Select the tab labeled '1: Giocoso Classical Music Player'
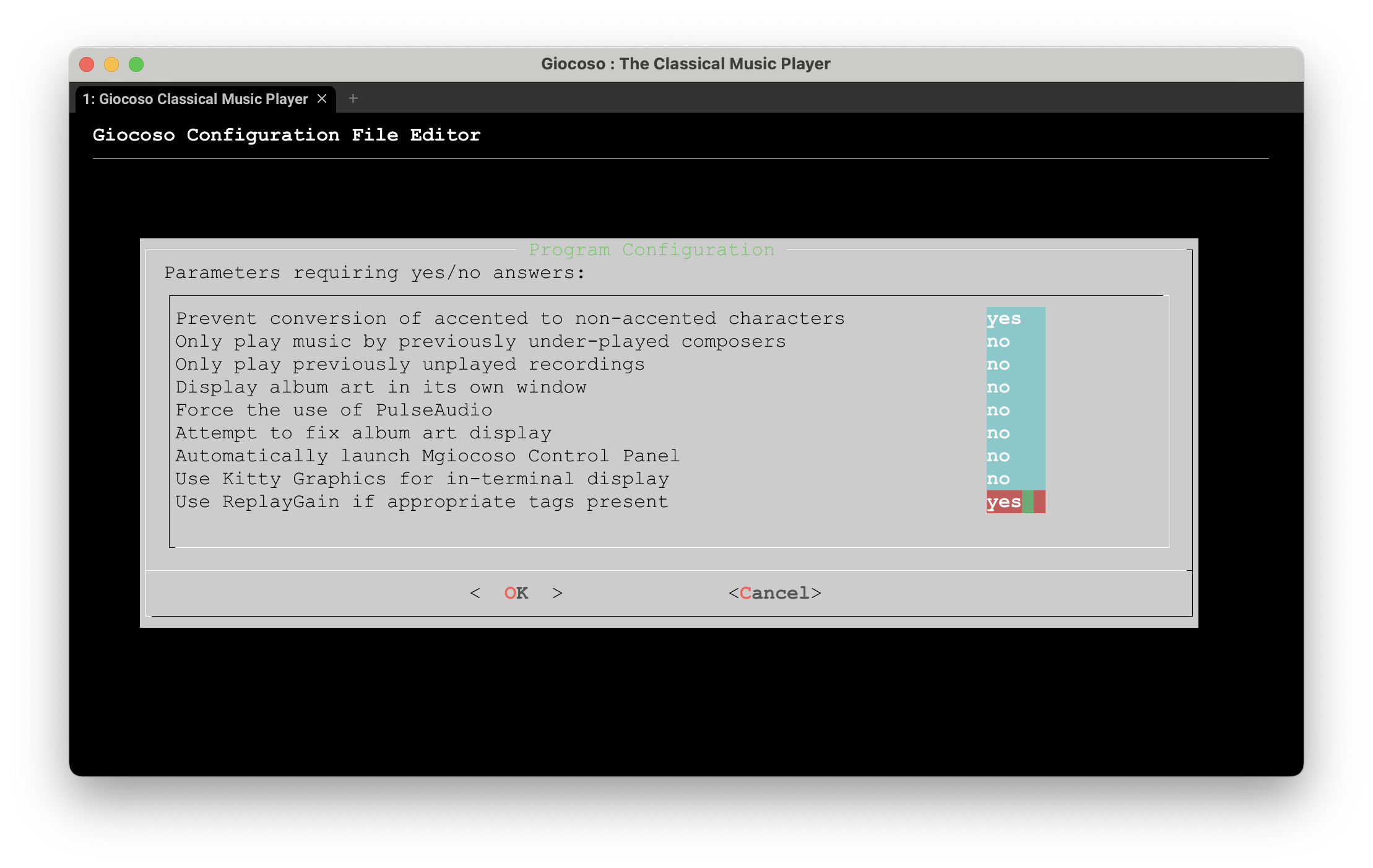Viewport: 1373px width, 868px height. [x=195, y=98]
